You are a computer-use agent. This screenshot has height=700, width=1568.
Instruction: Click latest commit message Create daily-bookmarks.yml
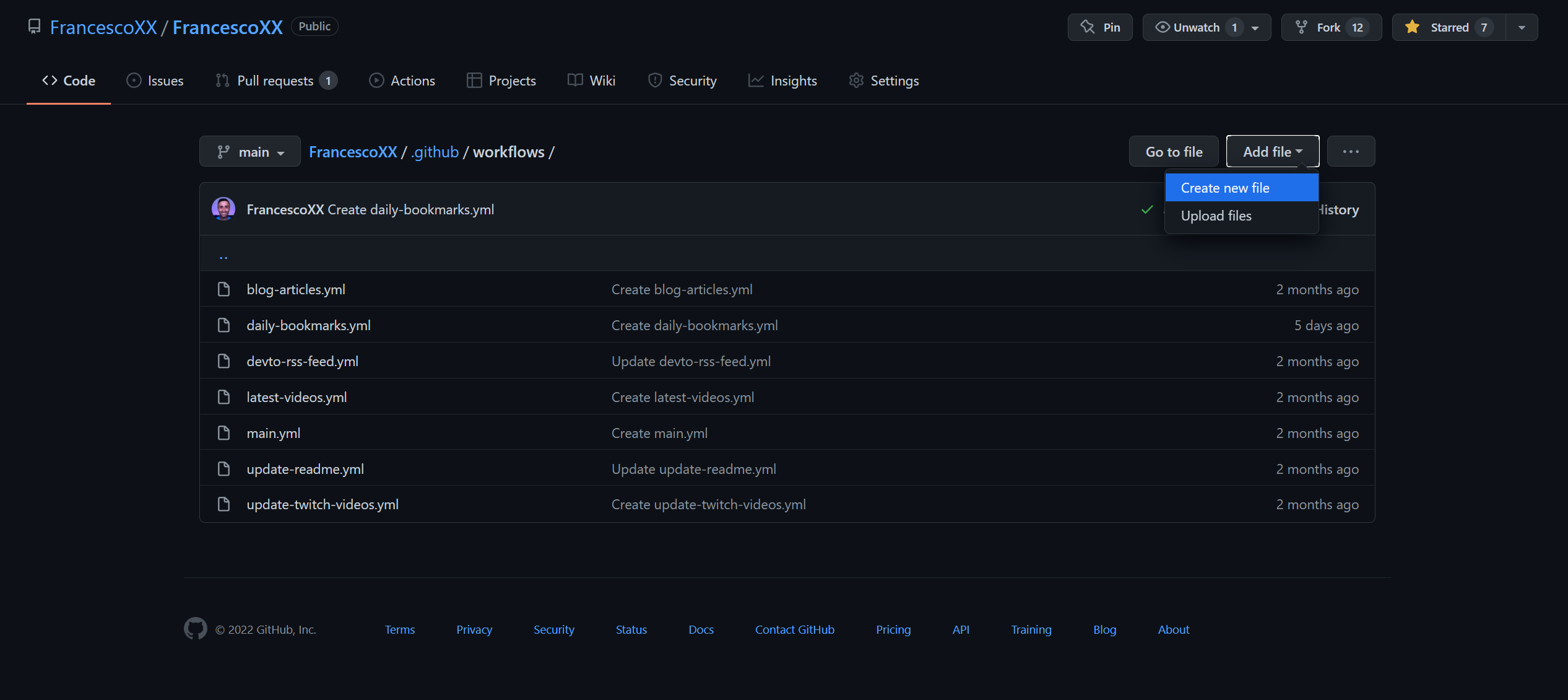pos(410,209)
